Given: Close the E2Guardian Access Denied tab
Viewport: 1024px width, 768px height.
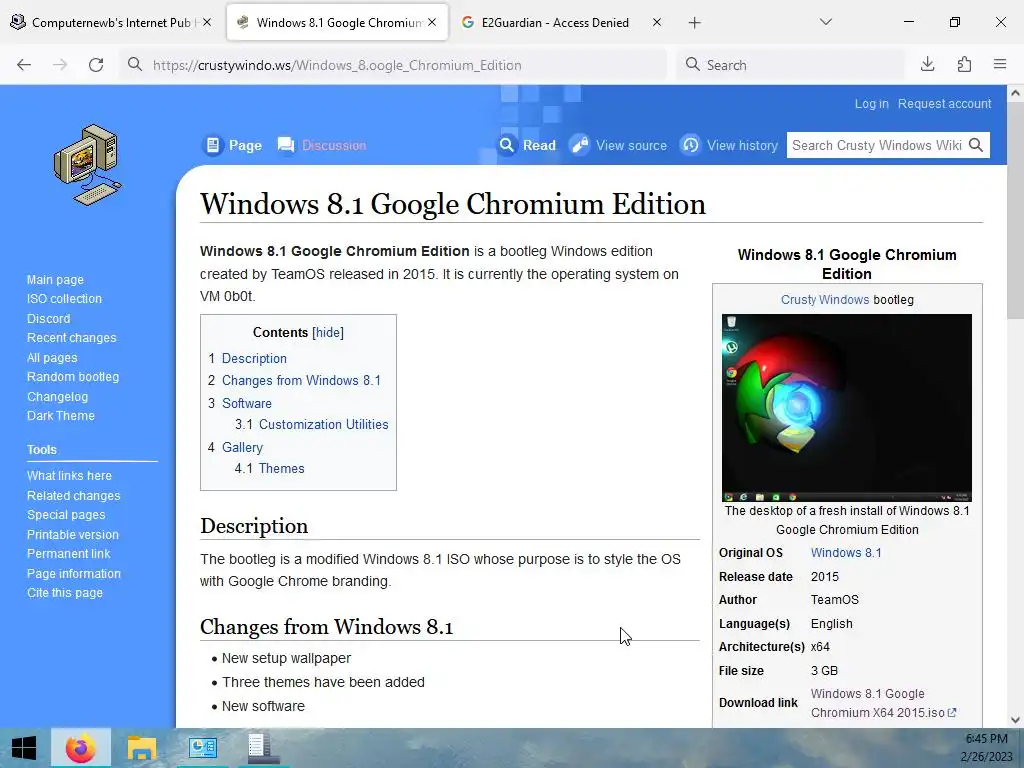Looking at the screenshot, I should tap(657, 22).
